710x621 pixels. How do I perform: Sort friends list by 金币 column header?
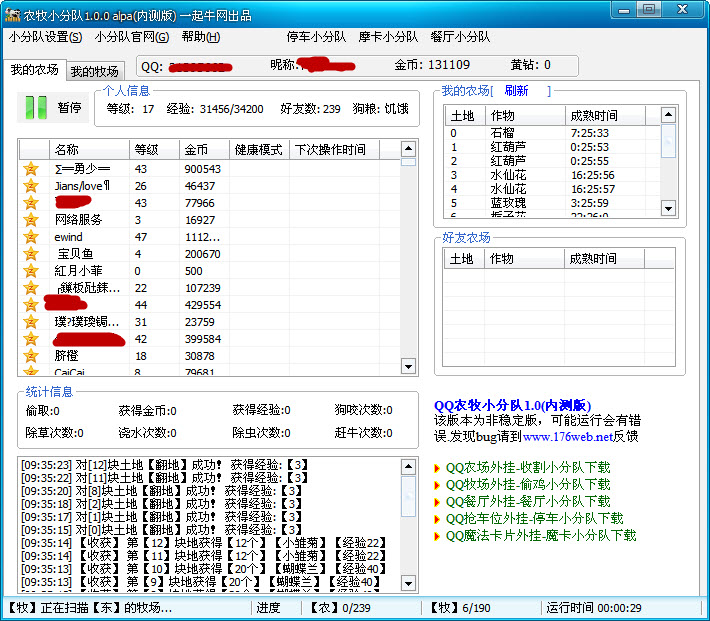(x=204, y=150)
